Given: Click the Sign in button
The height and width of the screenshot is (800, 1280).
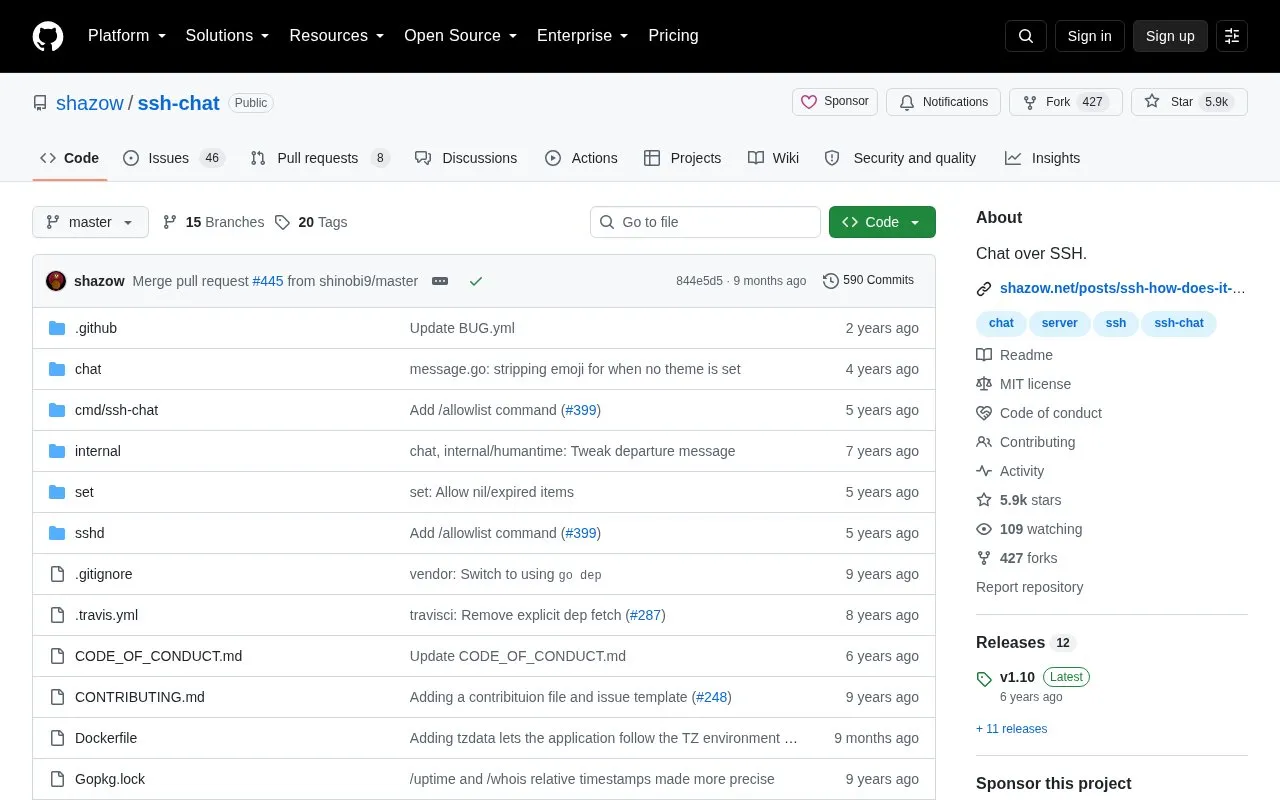Looking at the screenshot, I should pos(1089,36).
